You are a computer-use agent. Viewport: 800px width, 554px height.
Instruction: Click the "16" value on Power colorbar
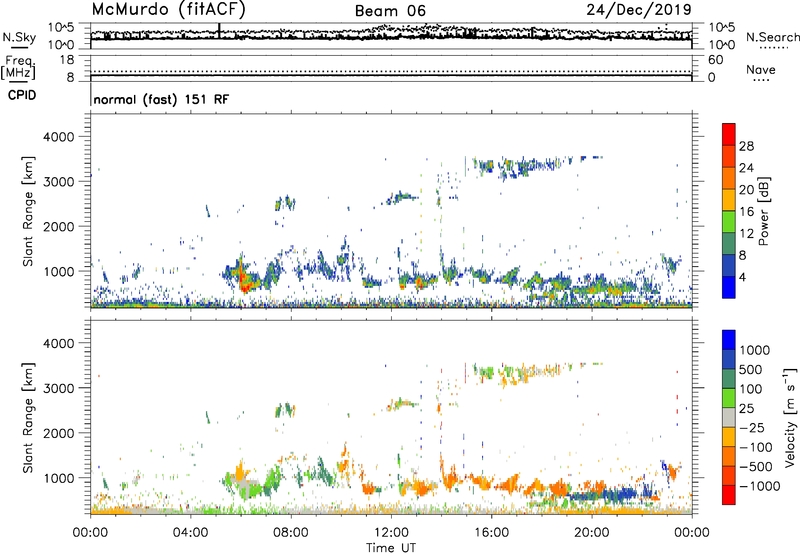746,212
